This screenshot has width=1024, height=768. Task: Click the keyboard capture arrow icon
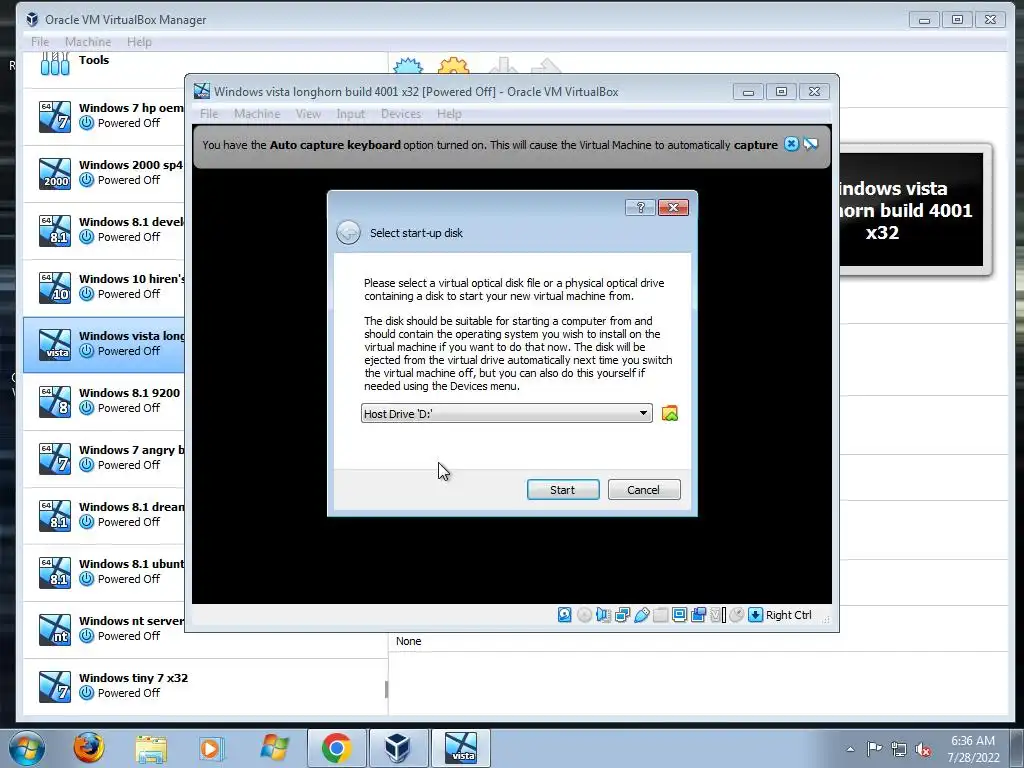[756, 615]
